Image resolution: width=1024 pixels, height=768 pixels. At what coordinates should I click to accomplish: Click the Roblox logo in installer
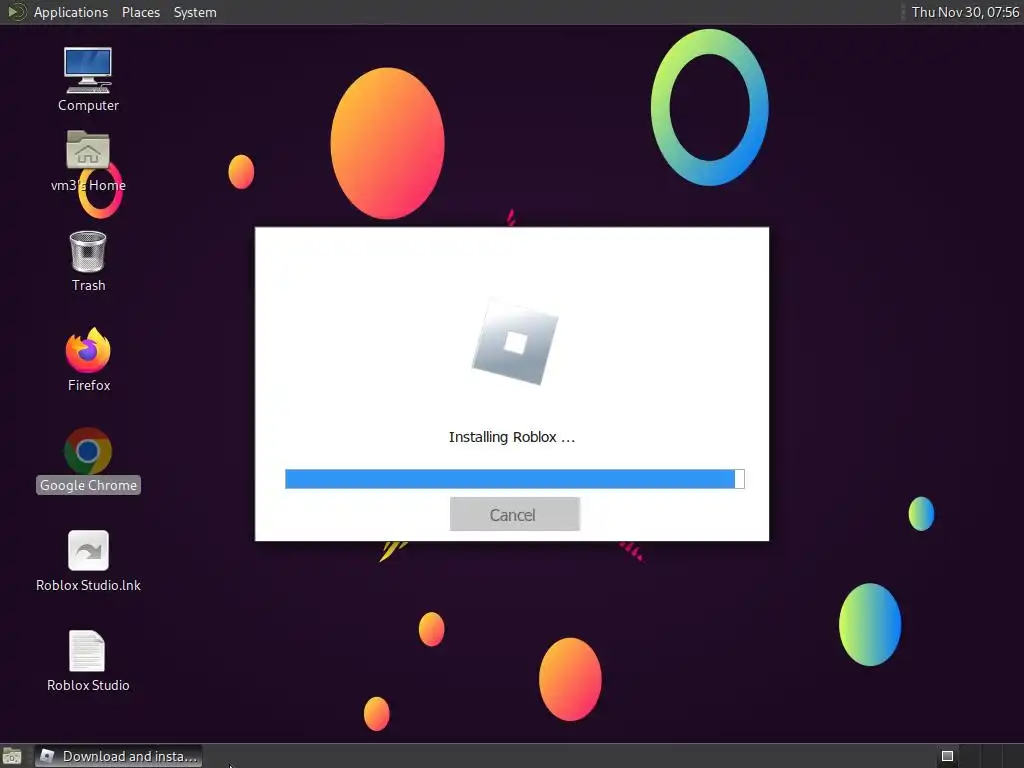click(515, 342)
